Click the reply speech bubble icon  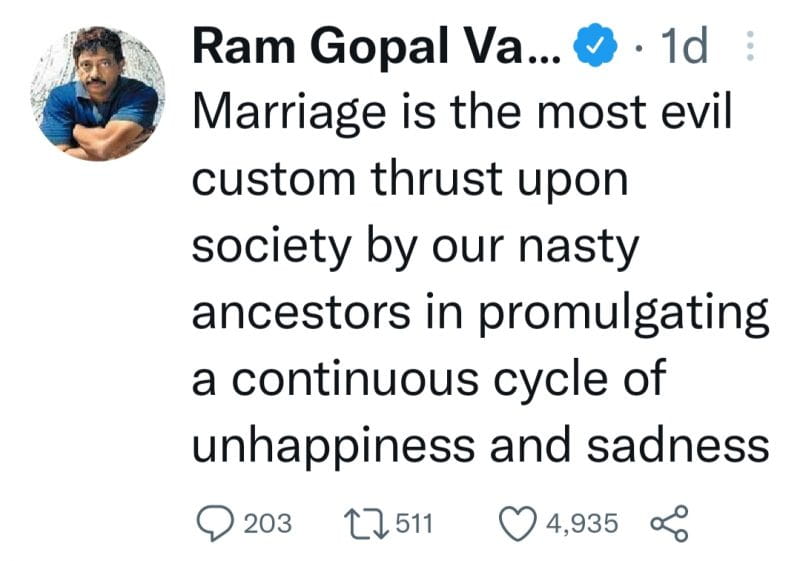point(215,523)
